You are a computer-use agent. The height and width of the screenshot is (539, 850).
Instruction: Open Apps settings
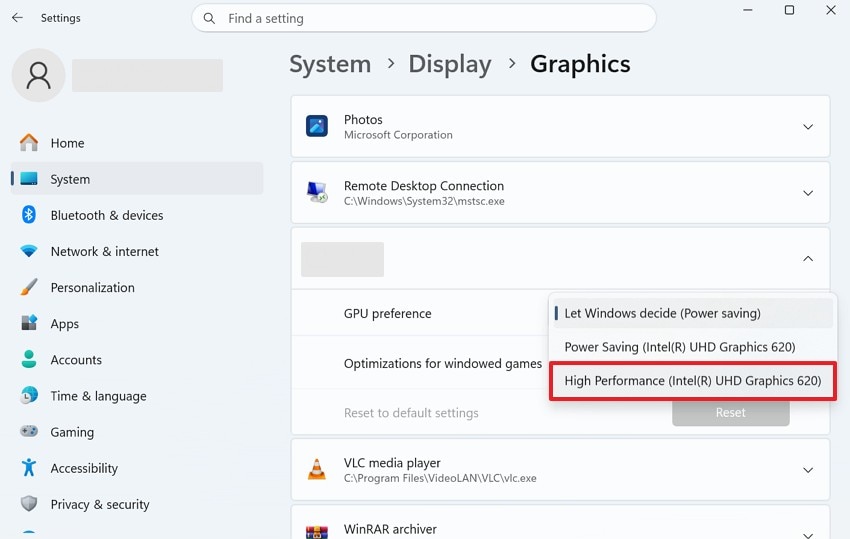137,323
